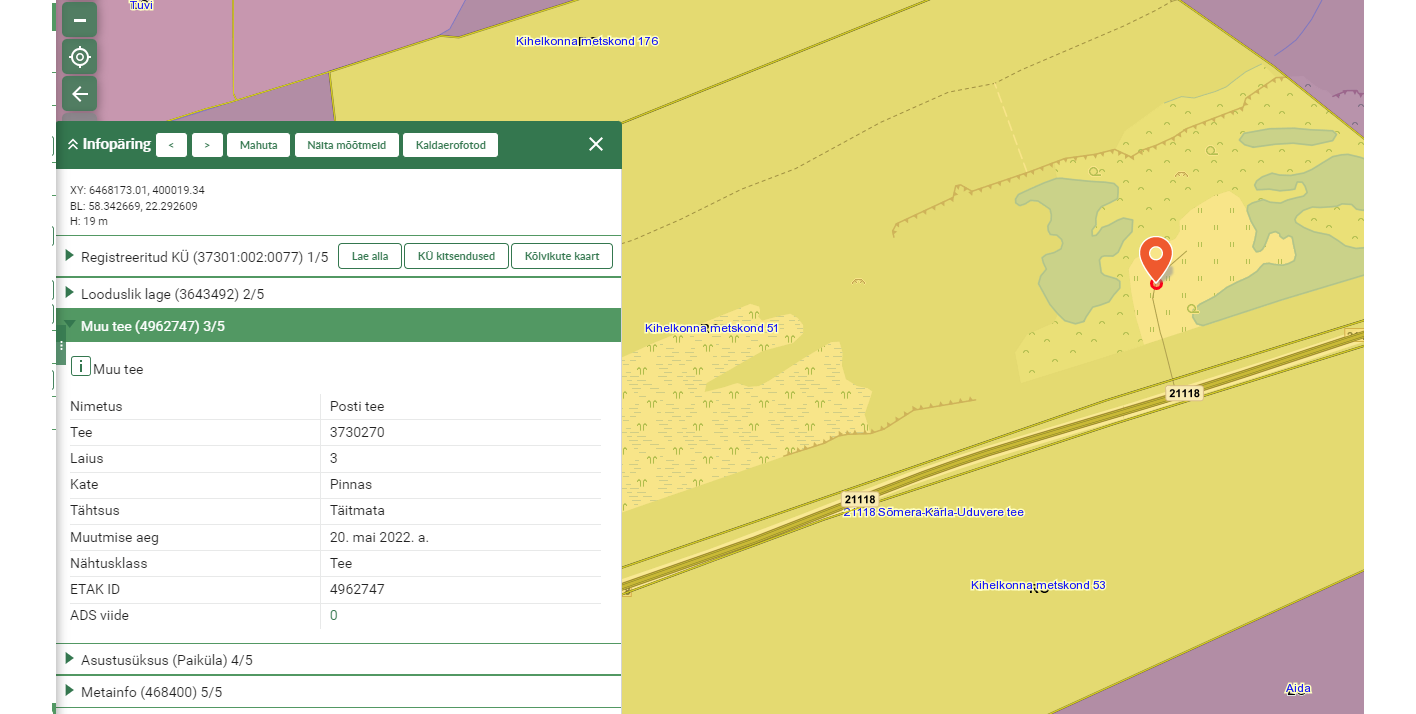Close the Infopäring panel
This screenshot has height=714, width=1416.
[596, 144]
